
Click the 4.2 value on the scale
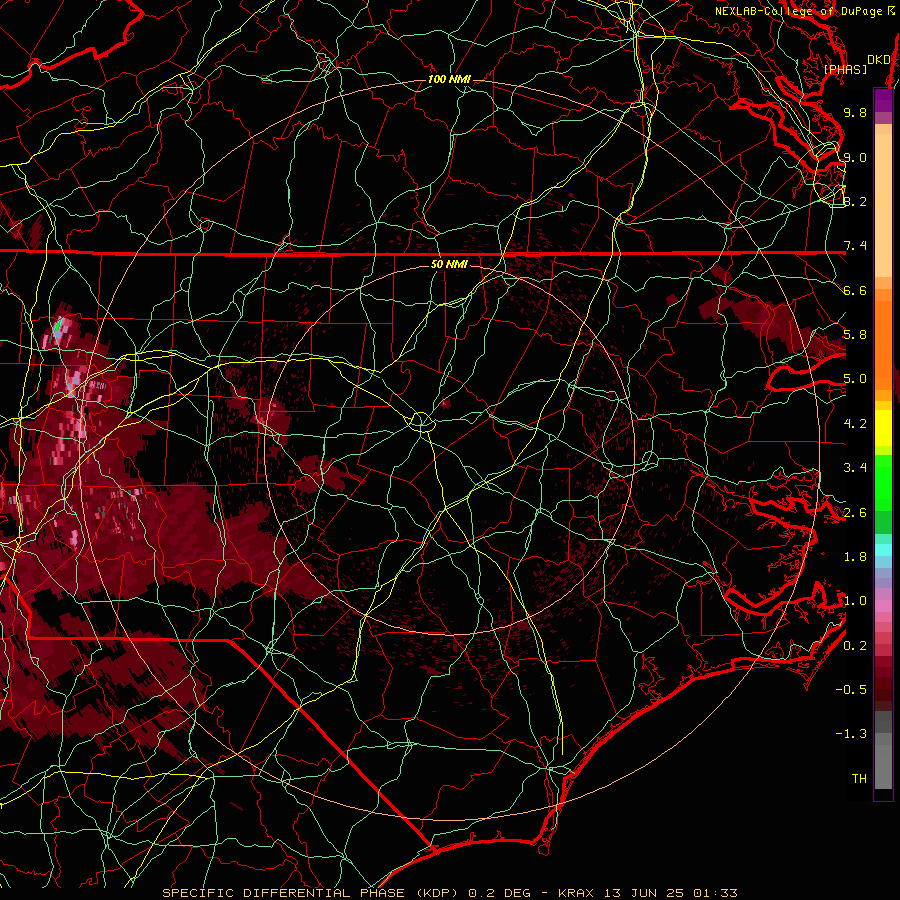855,424
